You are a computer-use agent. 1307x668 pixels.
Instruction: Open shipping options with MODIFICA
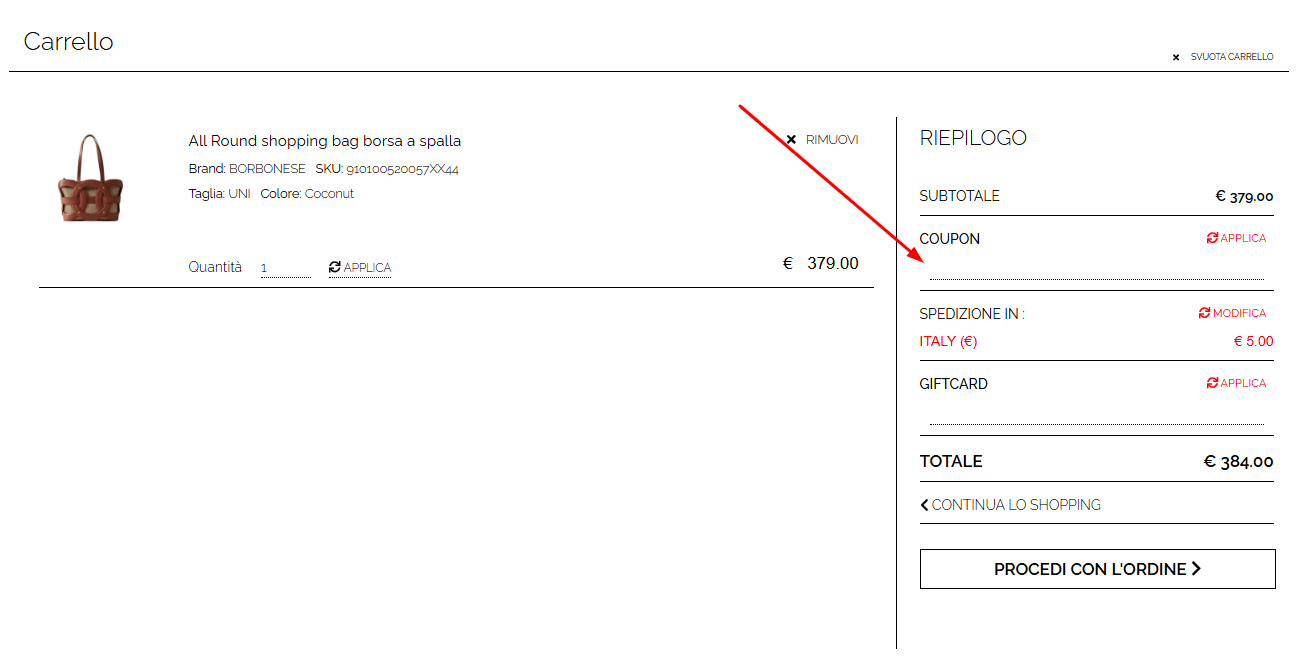point(1238,312)
